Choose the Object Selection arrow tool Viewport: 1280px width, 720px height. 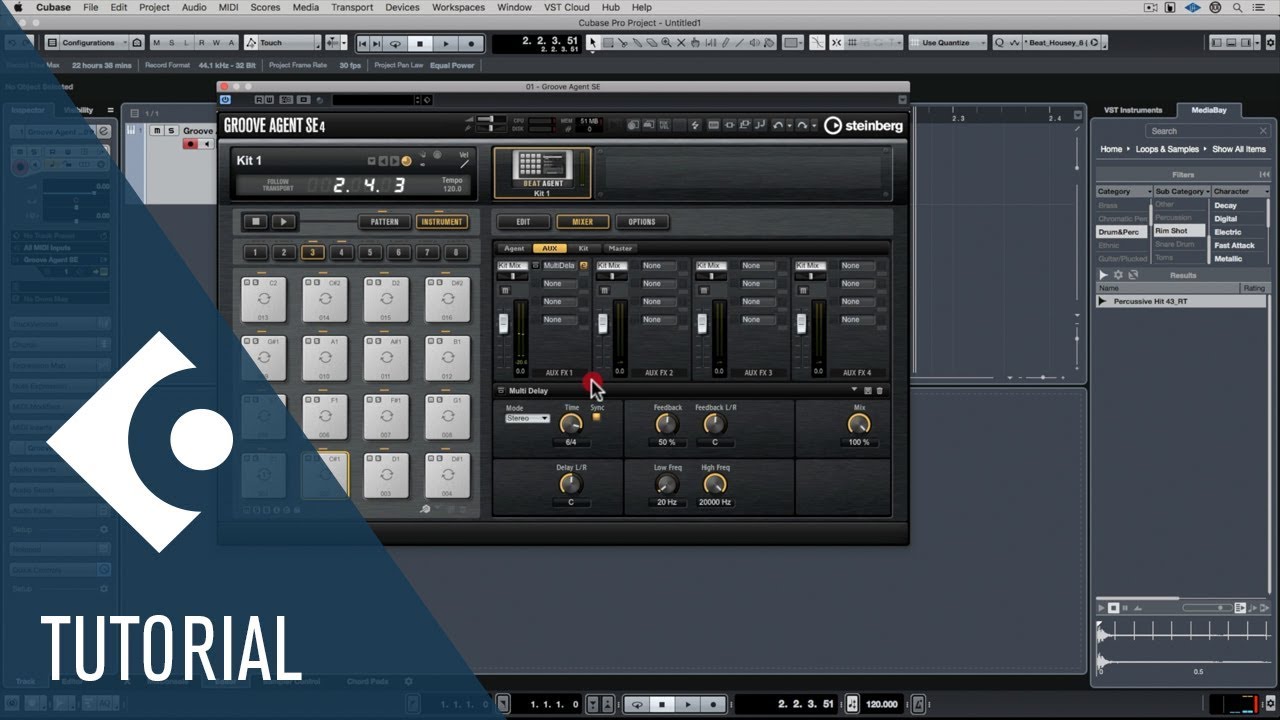pyautogui.click(x=593, y=43)
